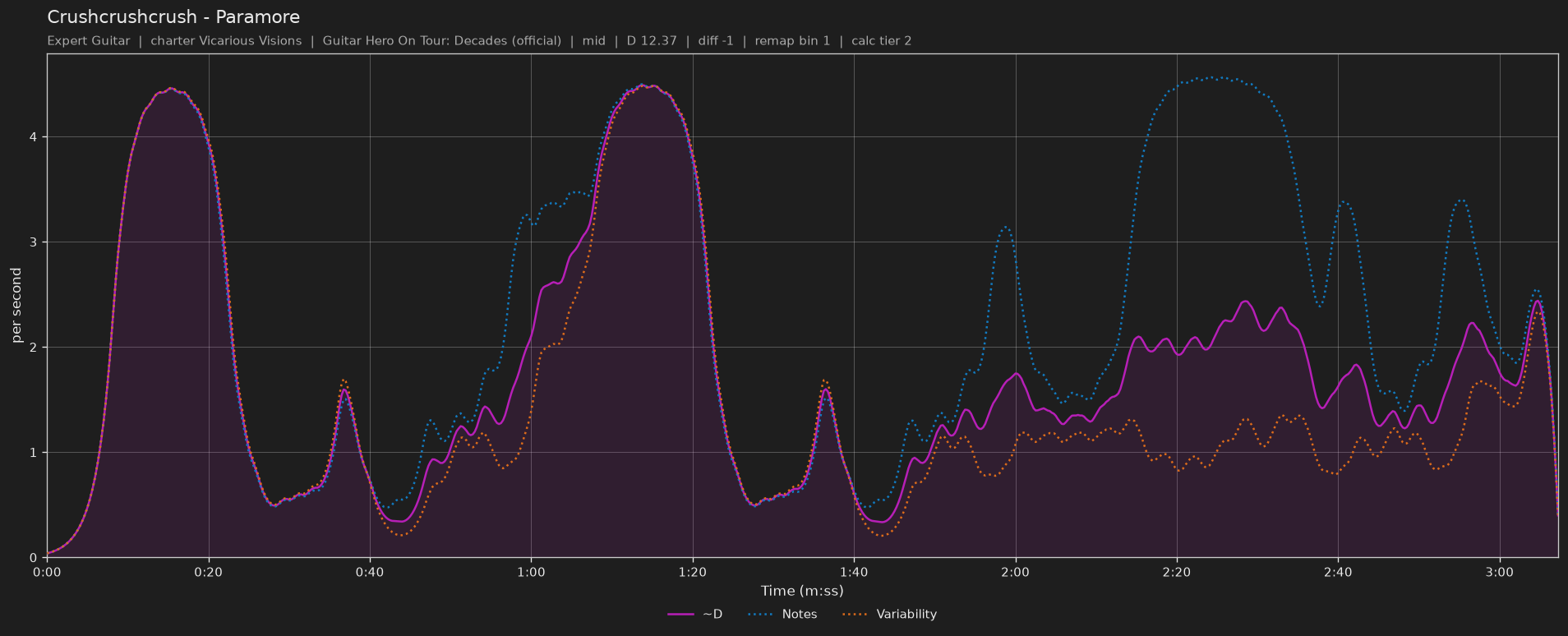Click the y-axis tick label "0"
Screen dimensions: 1568x636
[x=35, y=558]
